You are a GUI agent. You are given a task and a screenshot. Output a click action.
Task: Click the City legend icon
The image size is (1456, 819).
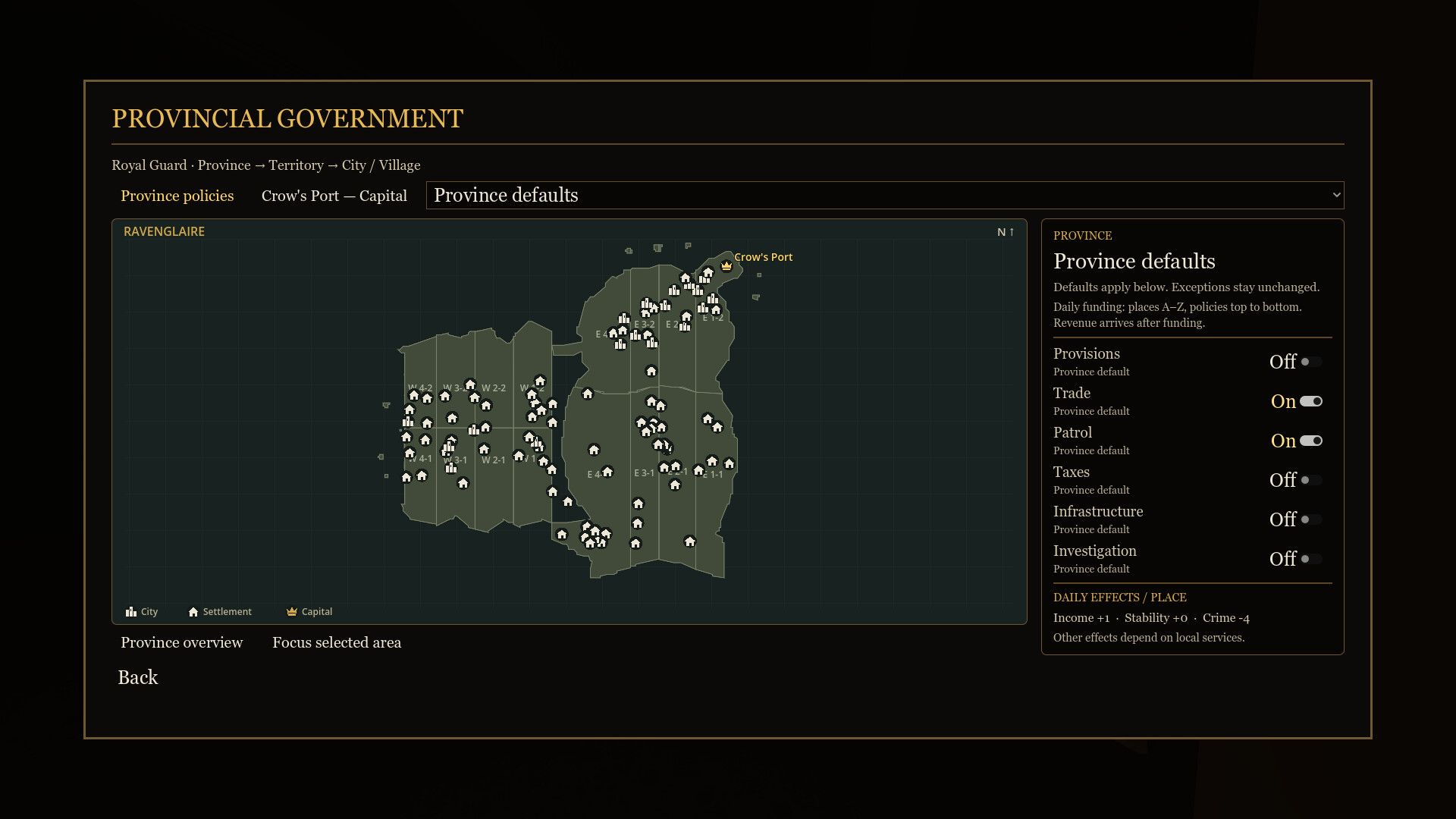click(x=131, y=612)
